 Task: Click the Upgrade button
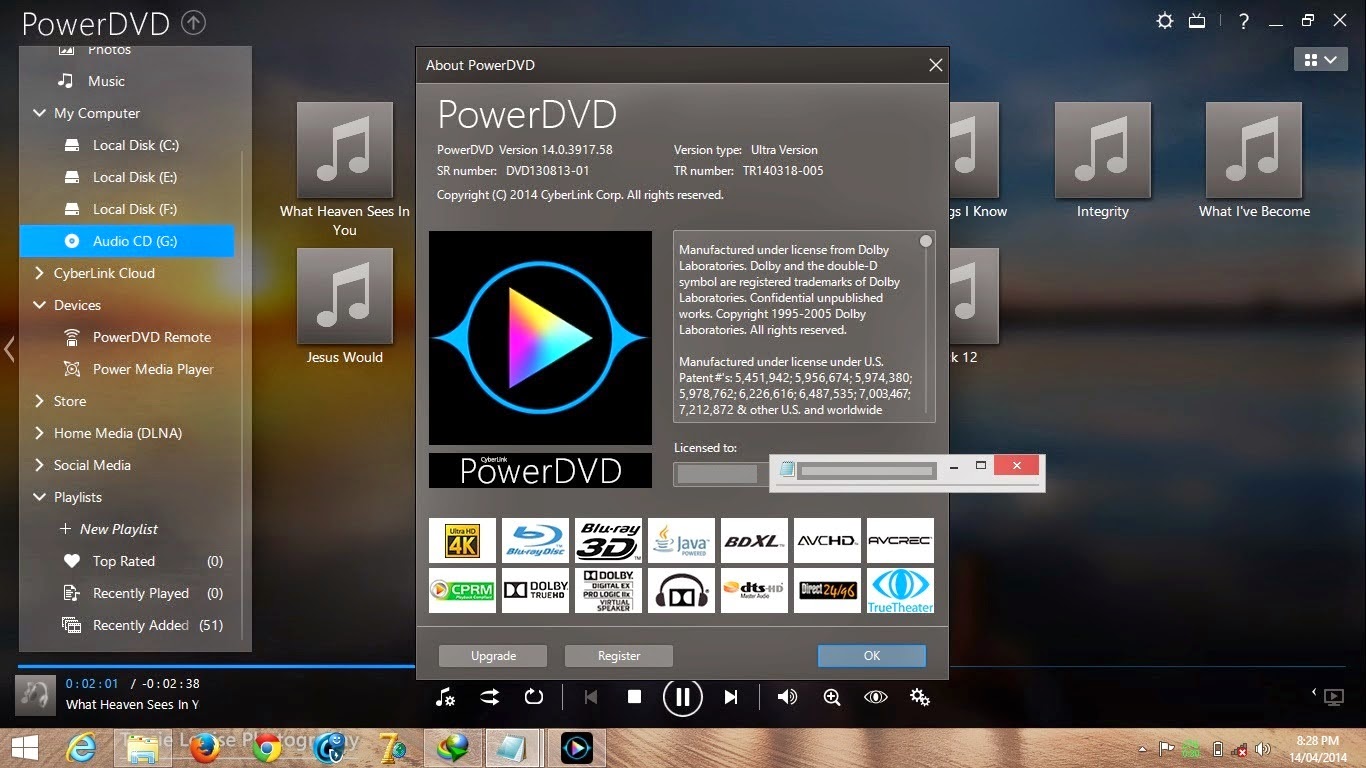(493, 656)
